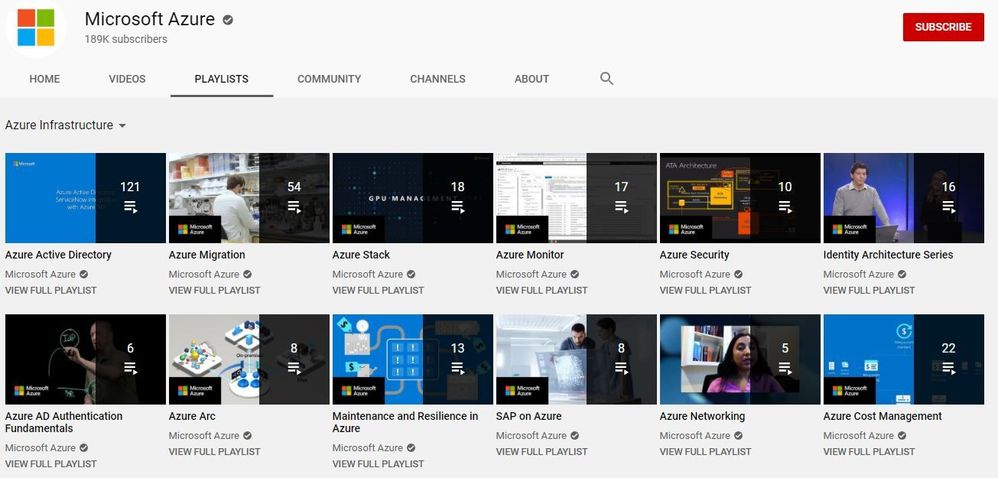Click playlist icon on Maintenance and Resilience thumbnail
The width and height of the screenshot is (998, 478).
(x=458, y=369)
